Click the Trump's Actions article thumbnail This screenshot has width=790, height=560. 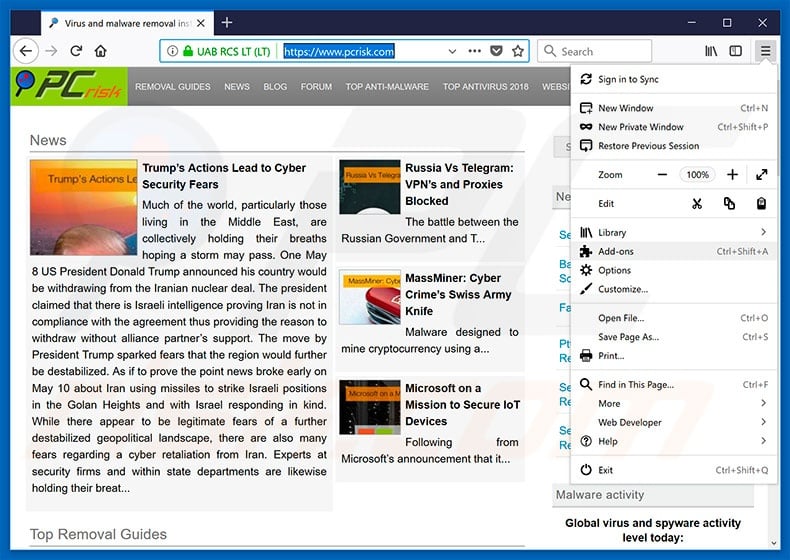84,207
